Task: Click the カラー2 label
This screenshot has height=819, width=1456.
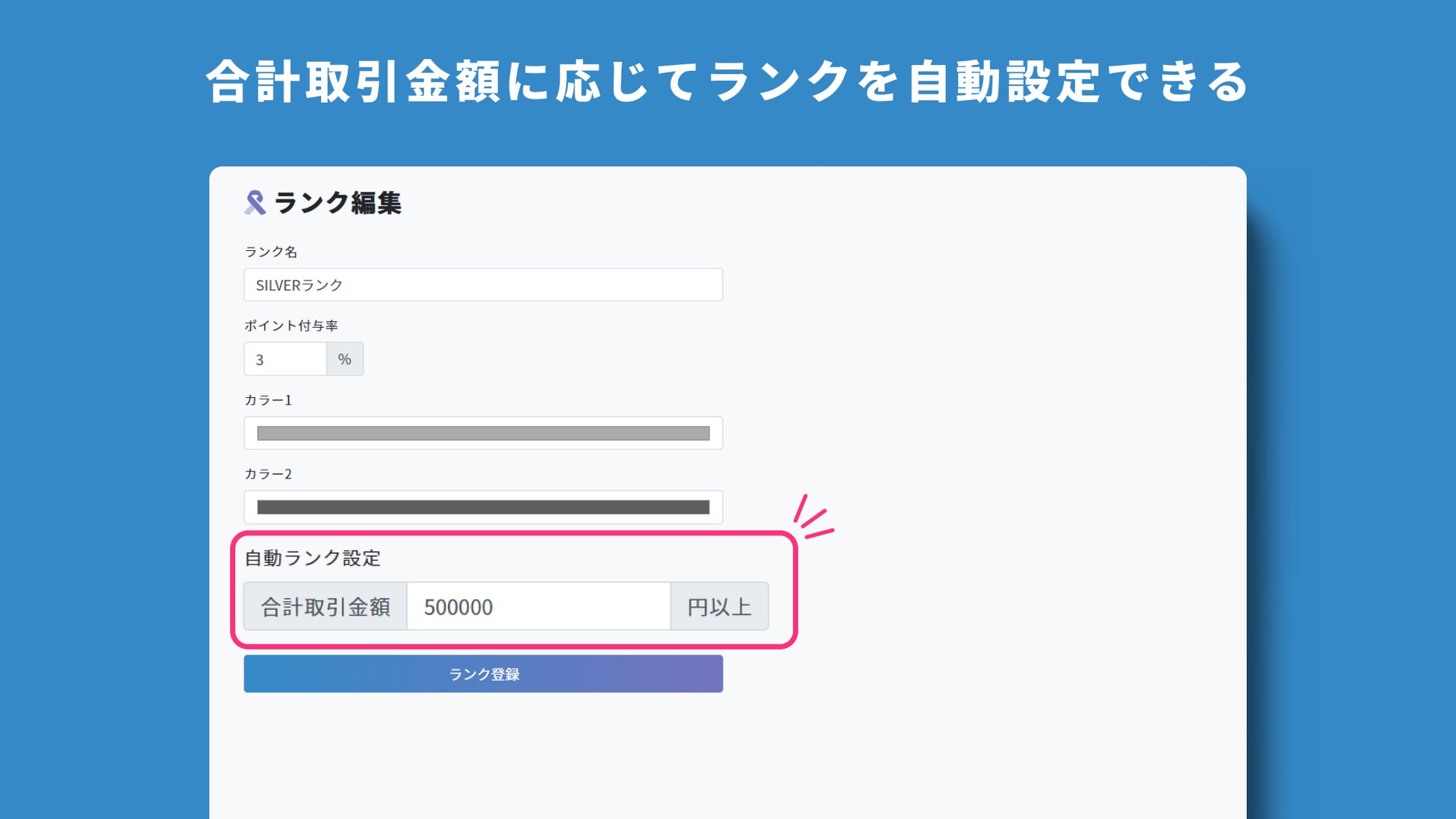Action: click(x=268, y=474)
